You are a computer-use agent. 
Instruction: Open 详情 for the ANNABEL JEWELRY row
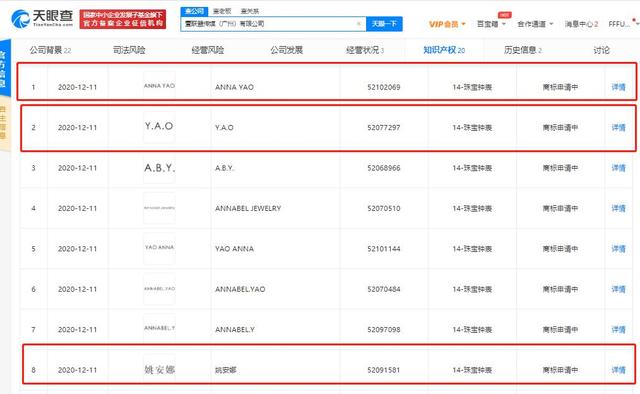[618, 208]
